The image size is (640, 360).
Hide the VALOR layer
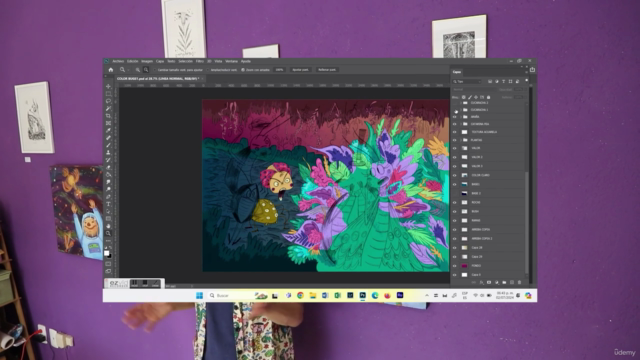[455, 148]
